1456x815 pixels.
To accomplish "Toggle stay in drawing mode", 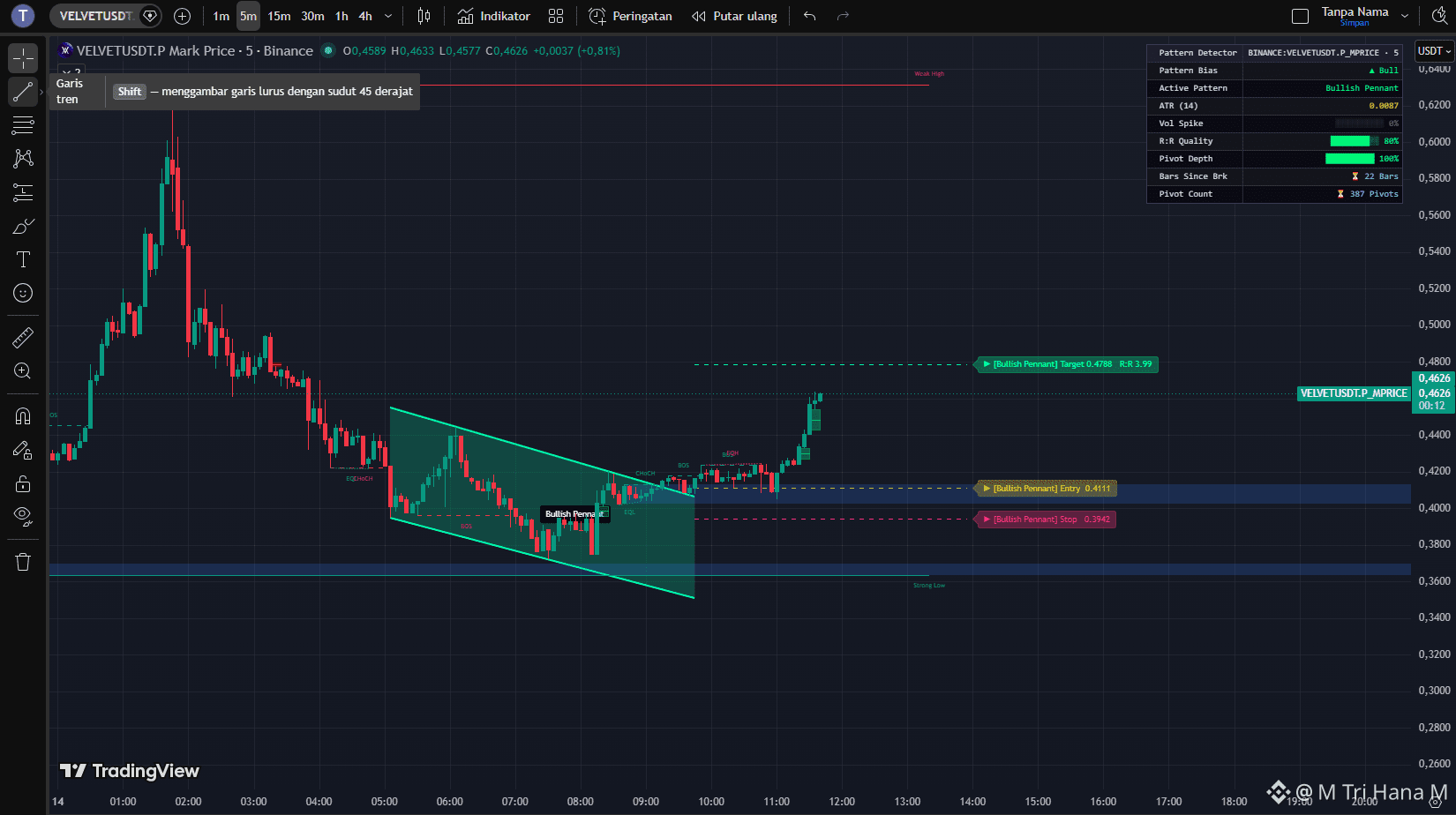I will (23, 450).
